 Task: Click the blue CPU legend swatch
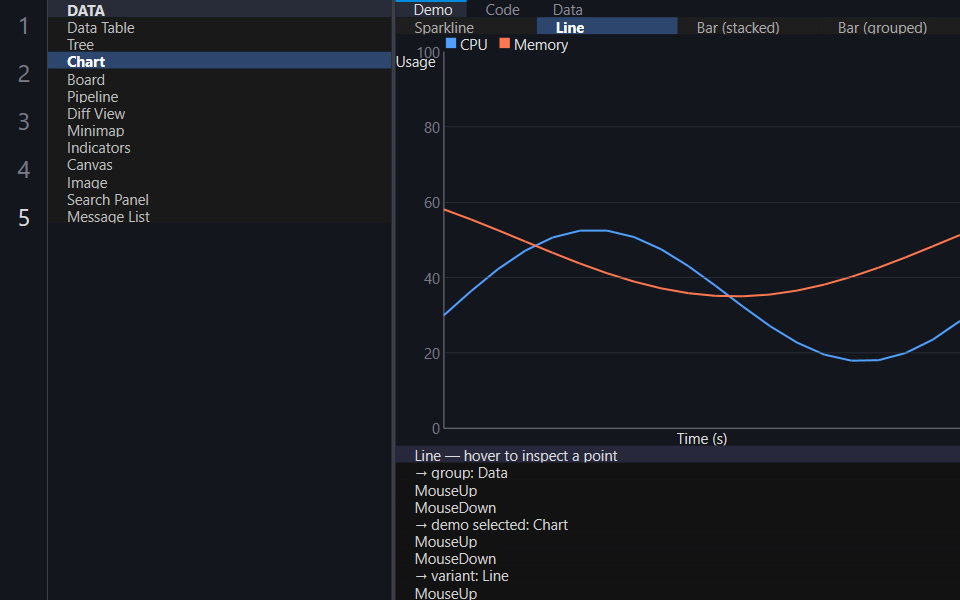[x=451, y=43]
